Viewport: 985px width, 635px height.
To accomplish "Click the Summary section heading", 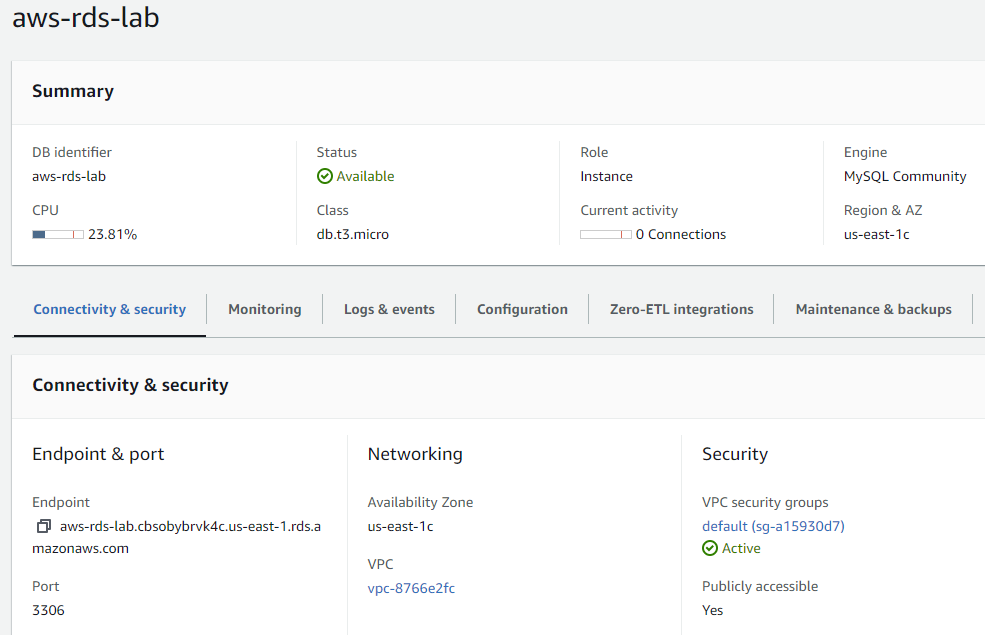I will click(x=73, y=91).
